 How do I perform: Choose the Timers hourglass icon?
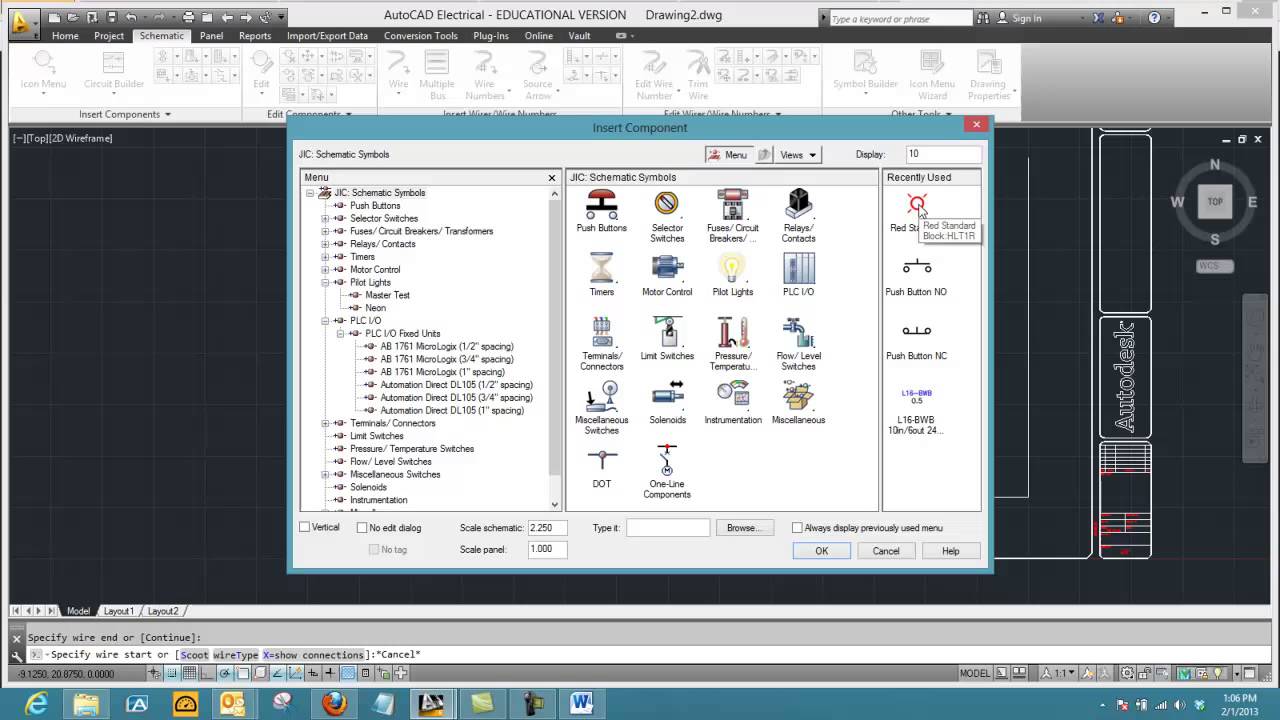(x=601, y=268)
